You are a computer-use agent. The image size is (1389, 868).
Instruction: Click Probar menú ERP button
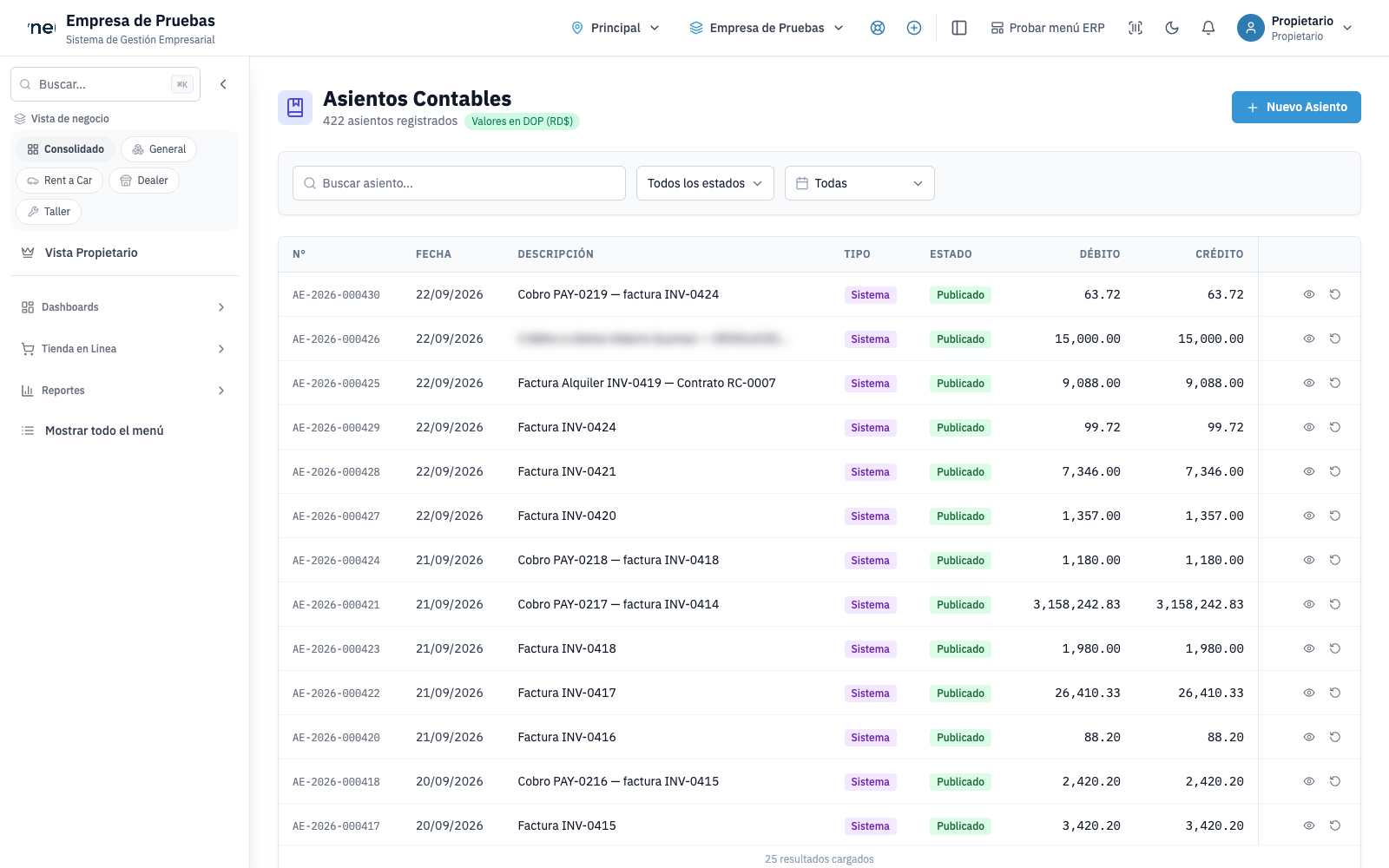[x=1048, y=28]
